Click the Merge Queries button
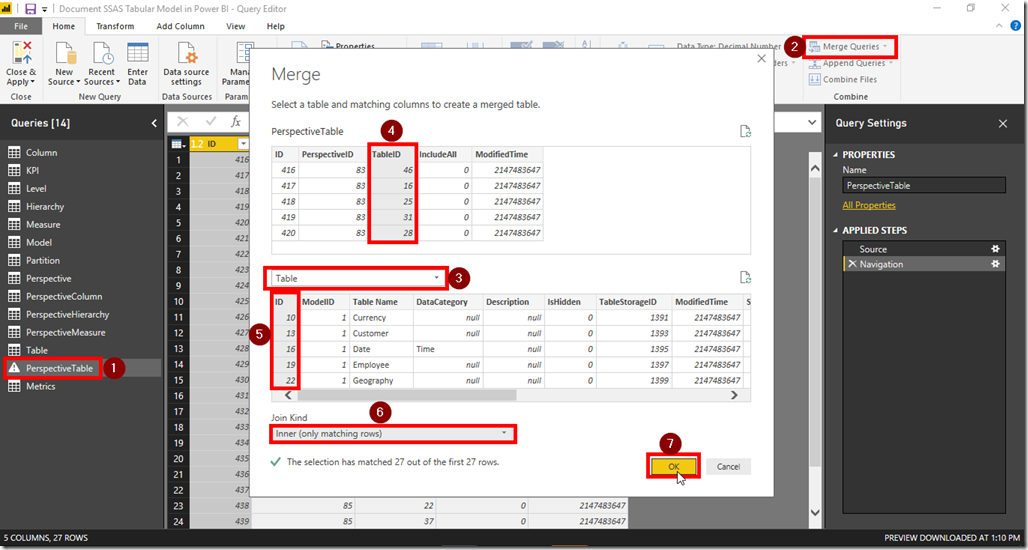The height and width of the screenshot is (550, 1028). 850,47
